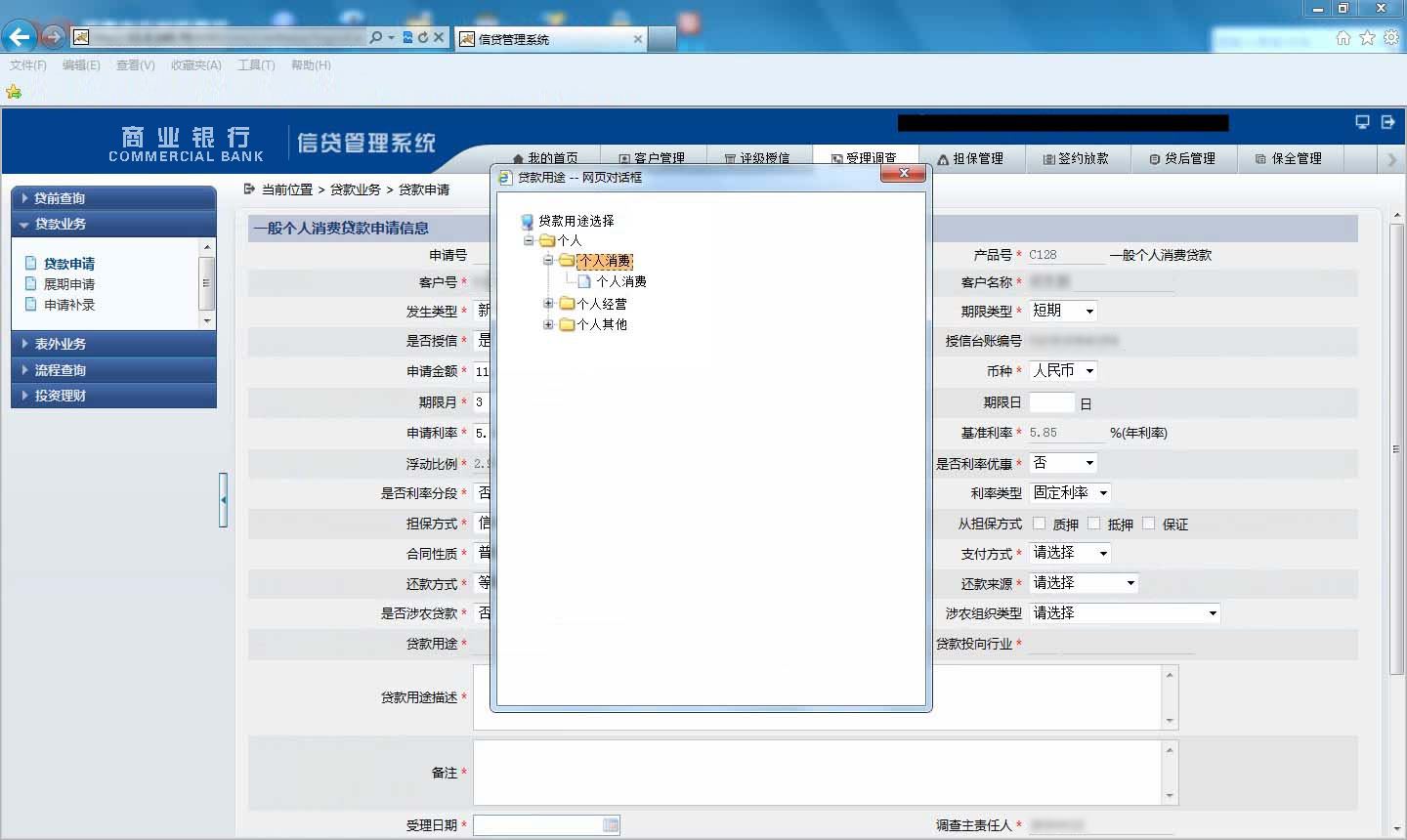Switch to the 贷后管理 tab
This screenshot has width=1407, height=840.
click(x=1182, y=158)
